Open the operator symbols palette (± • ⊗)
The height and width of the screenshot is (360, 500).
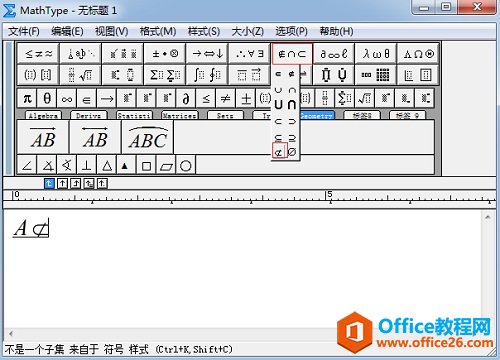(x=165, y=53)
